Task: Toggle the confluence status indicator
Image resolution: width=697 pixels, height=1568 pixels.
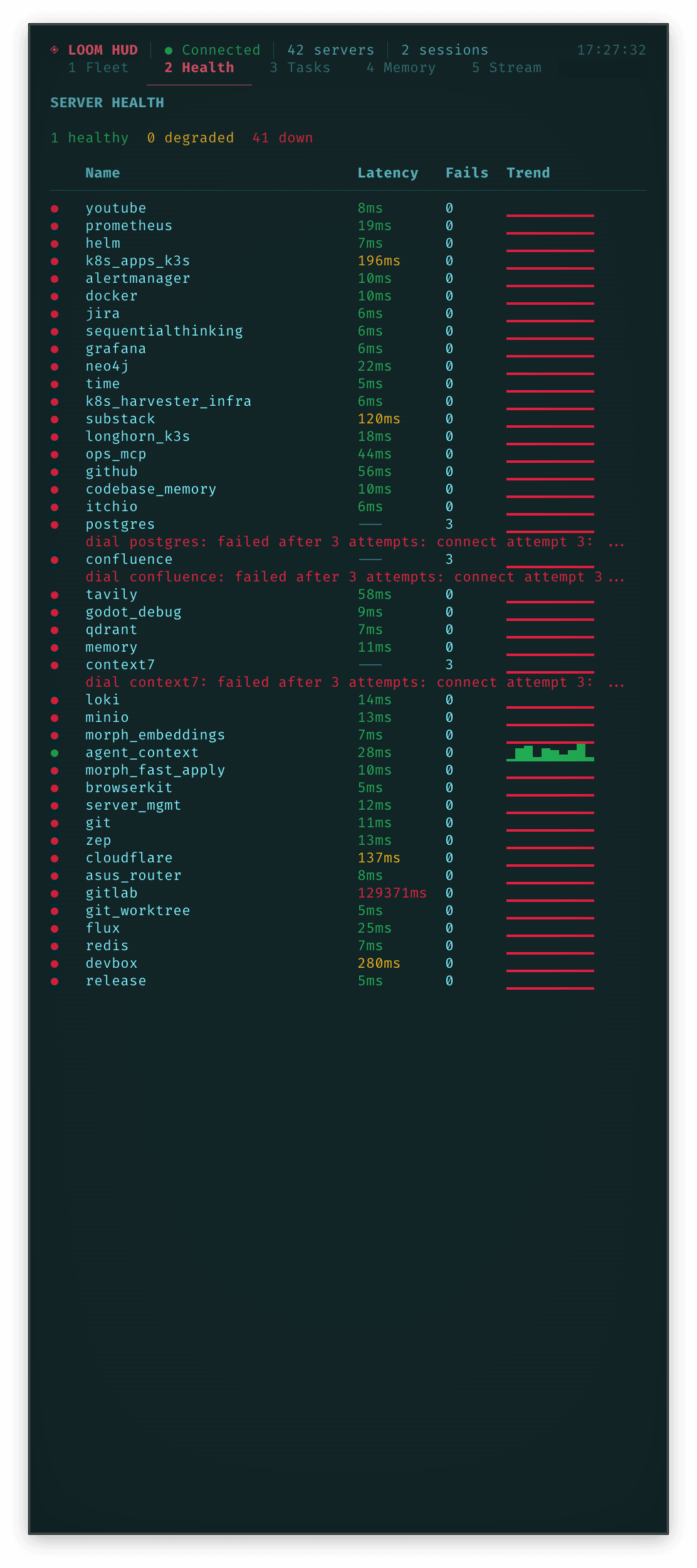Action: tap(56, 559)
